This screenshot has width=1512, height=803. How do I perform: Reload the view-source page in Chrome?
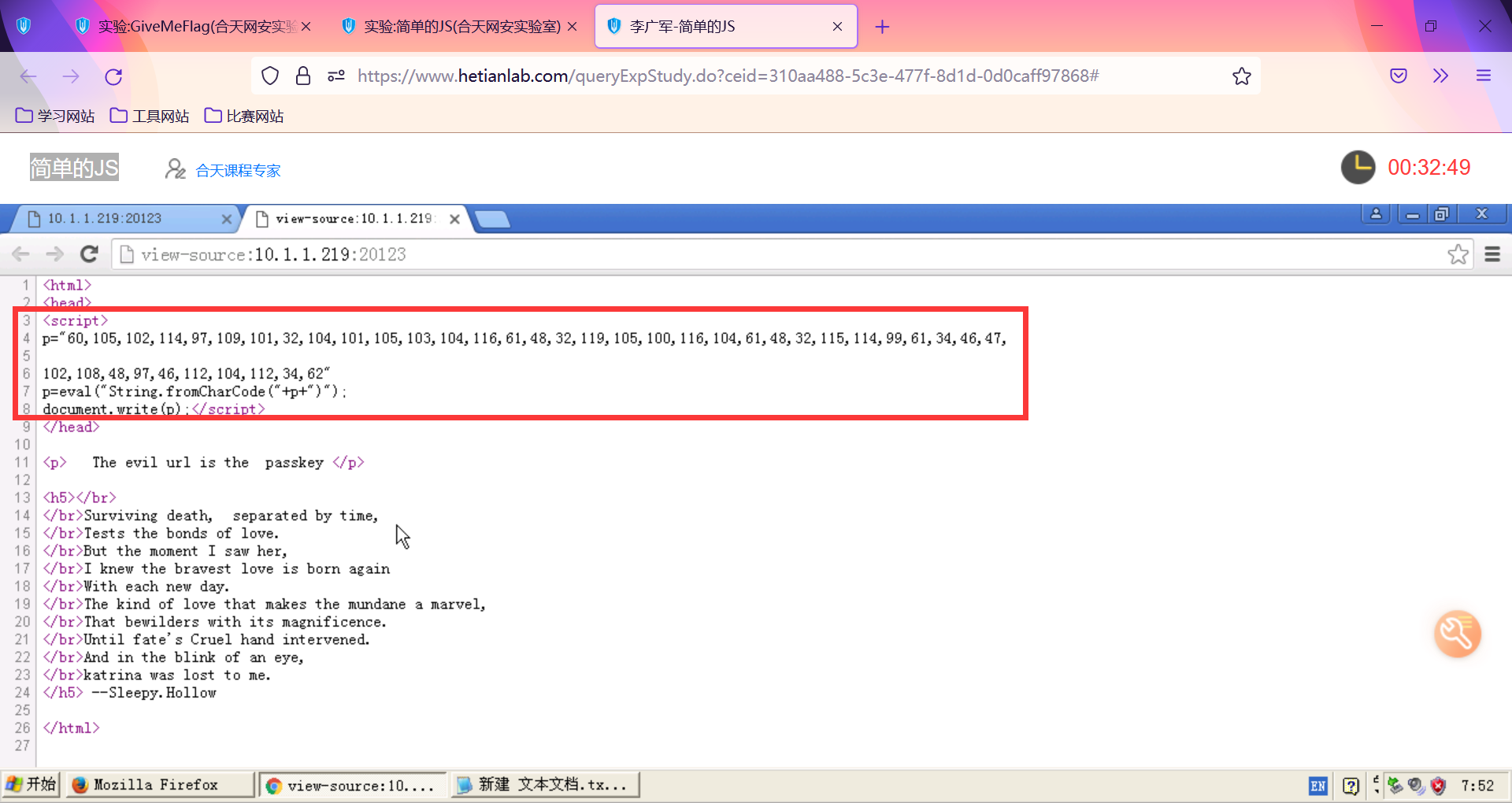89,253
